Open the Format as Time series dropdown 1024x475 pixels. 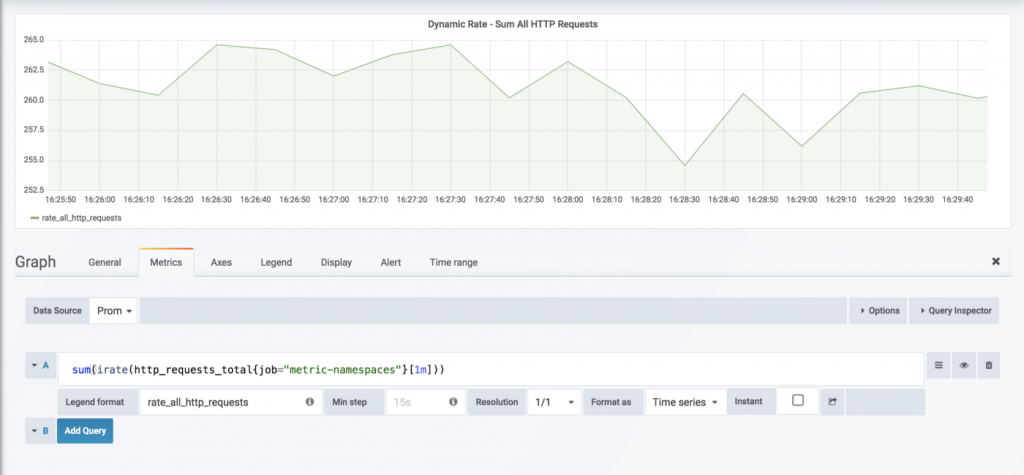click(685, 402)
